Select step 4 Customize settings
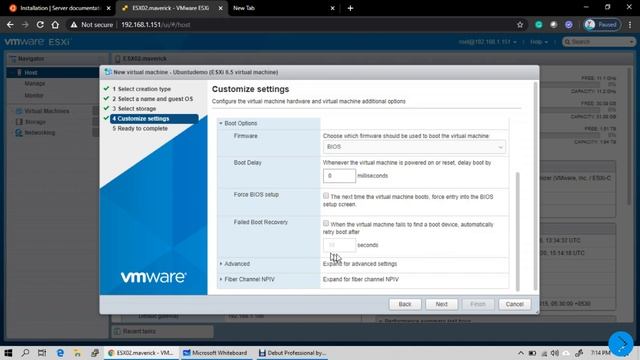 pos(154,119)
